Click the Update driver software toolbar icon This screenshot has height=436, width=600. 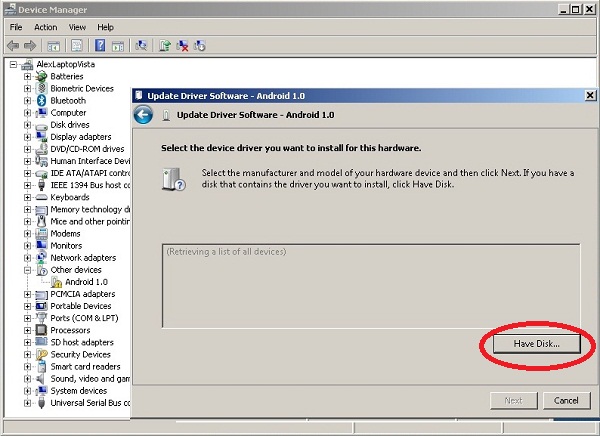[165, 46]
